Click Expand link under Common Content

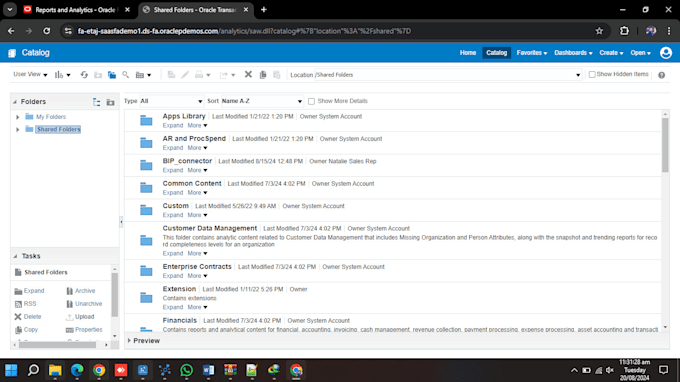point(173,193)
